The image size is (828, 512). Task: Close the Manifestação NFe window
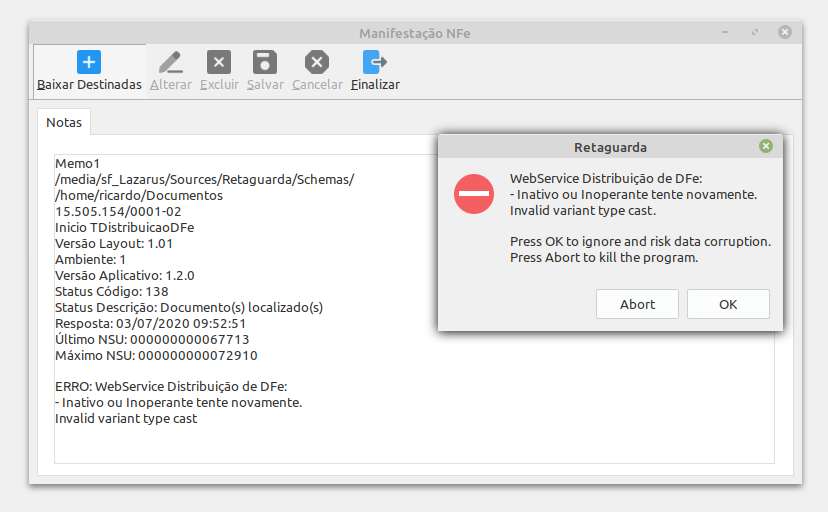[x=785, y=32]
